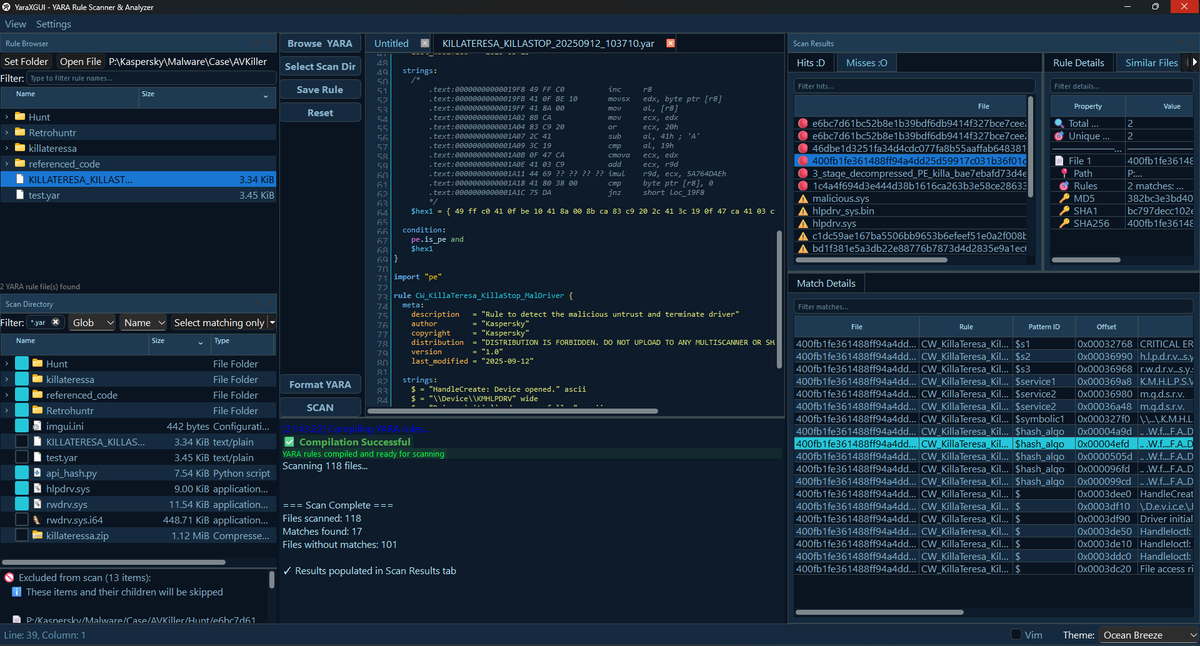Click the SCAN button
The width and height of the screenshot is (1200, 646).
click(x=319, y=407)
